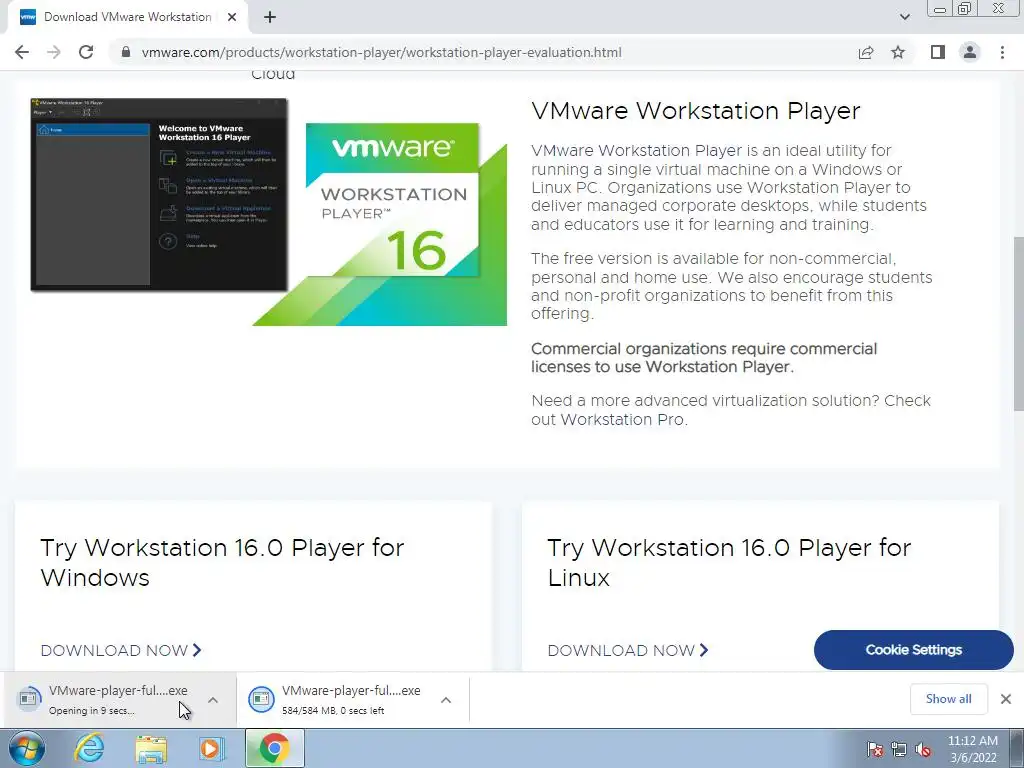Open the Chrome profile avatar
Viewport: 1024px width, 768px height.
point(970,52)
